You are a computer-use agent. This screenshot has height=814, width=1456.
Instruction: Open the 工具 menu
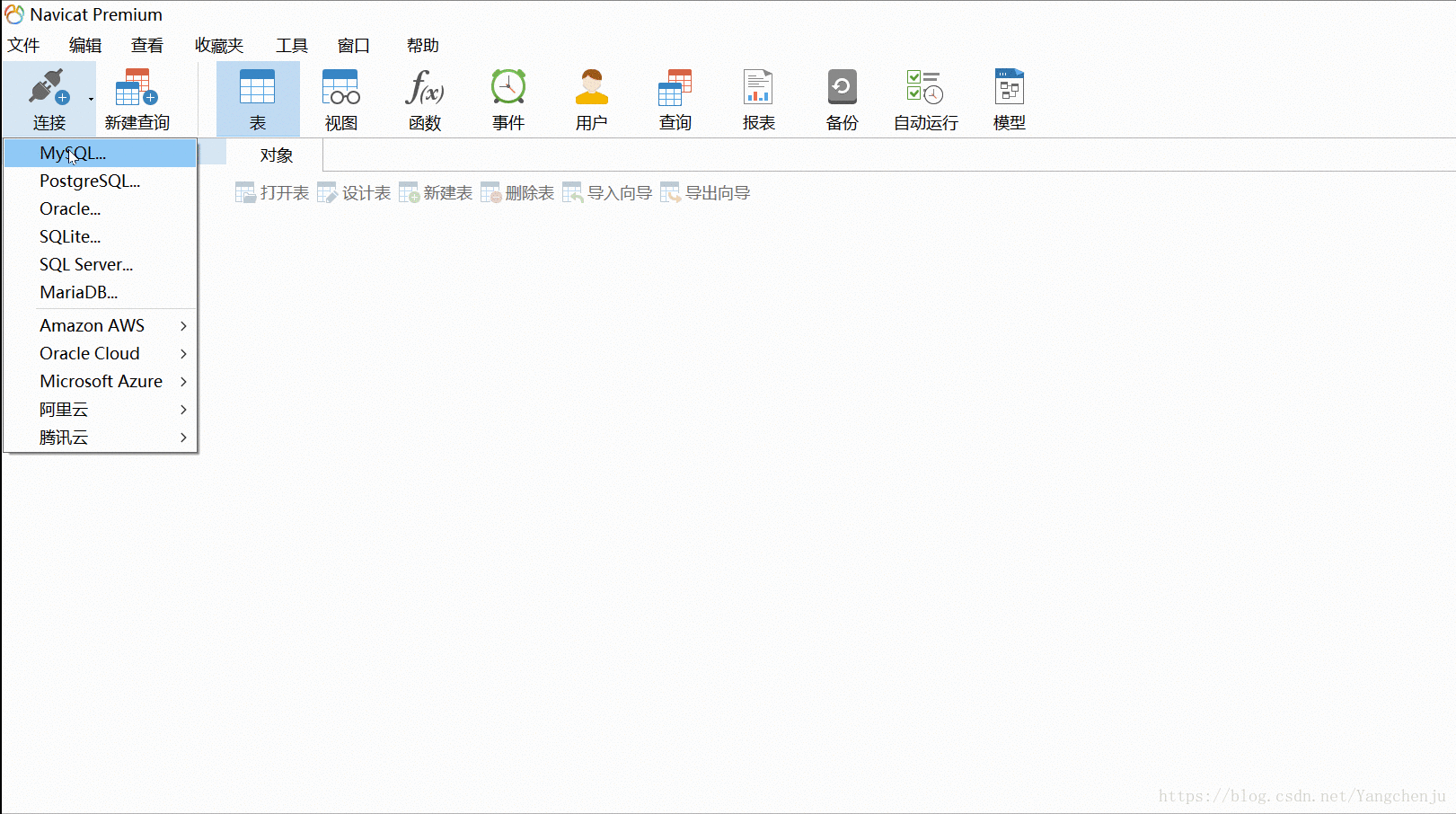tap(290, 45)
